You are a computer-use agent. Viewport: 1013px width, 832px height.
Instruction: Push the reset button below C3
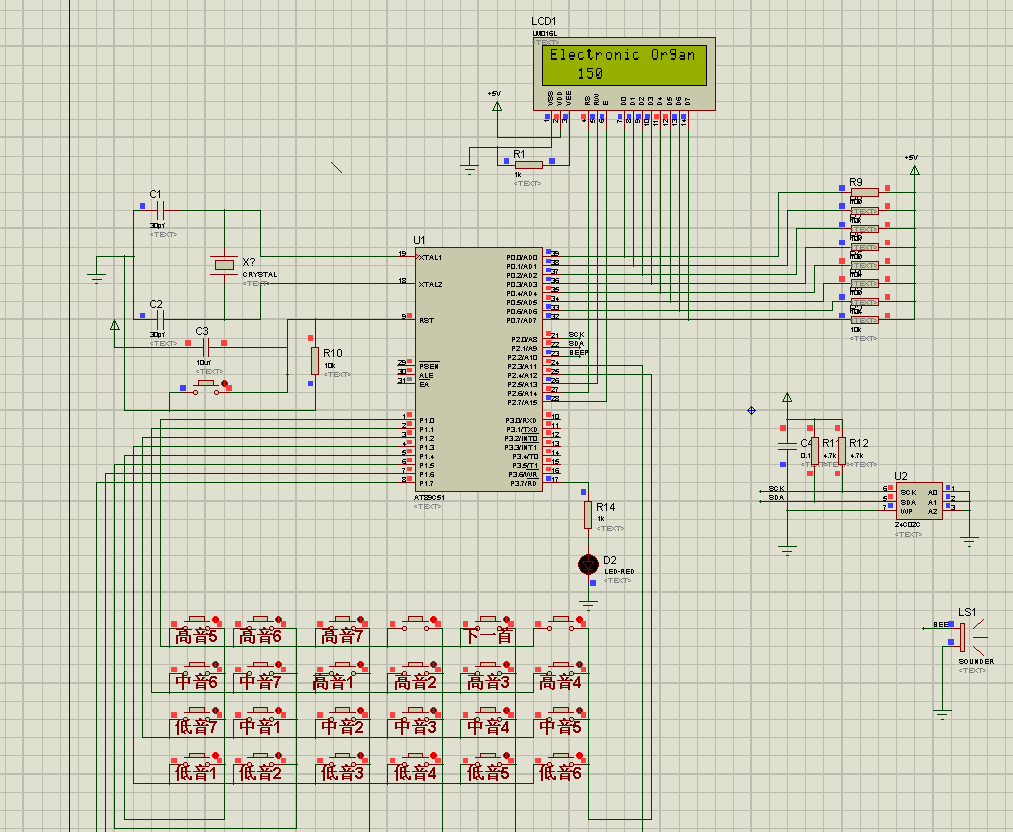coord(207,387)
